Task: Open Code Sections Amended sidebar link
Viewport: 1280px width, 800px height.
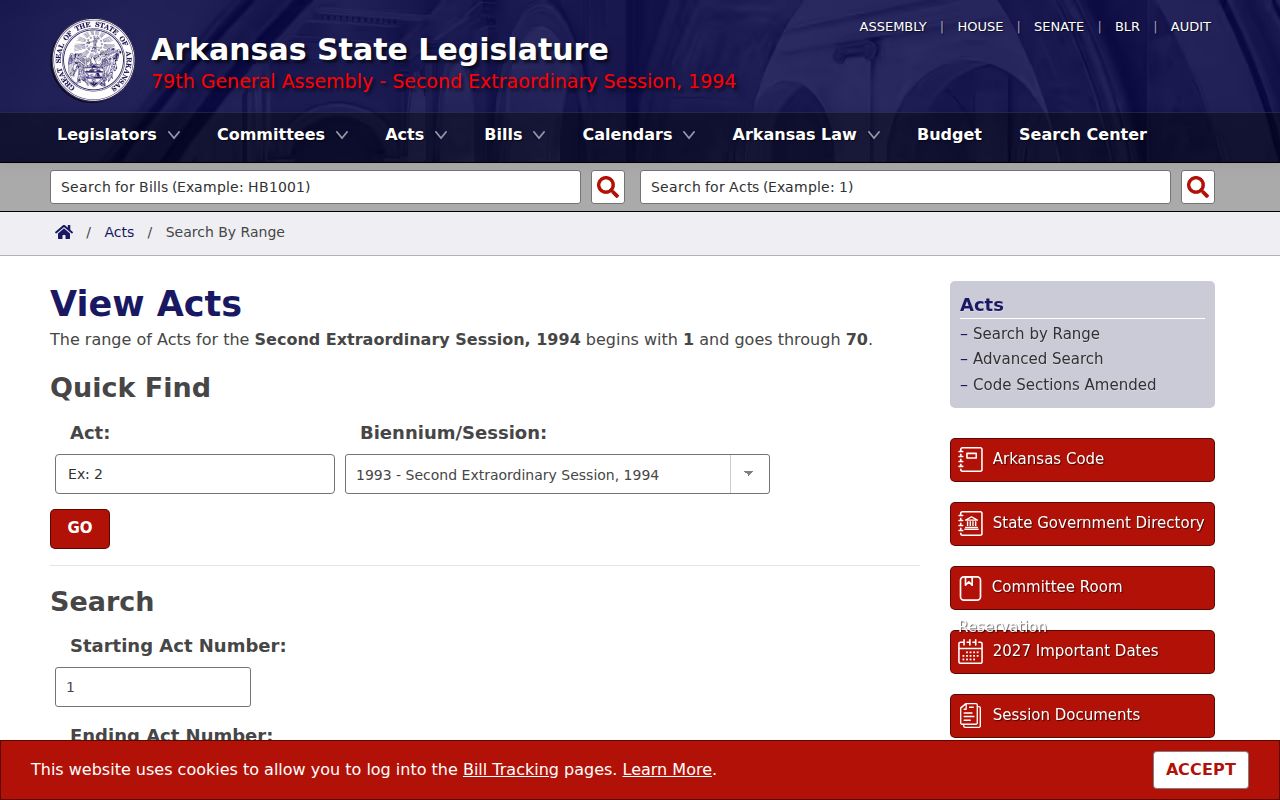Action: [1064, 385]
